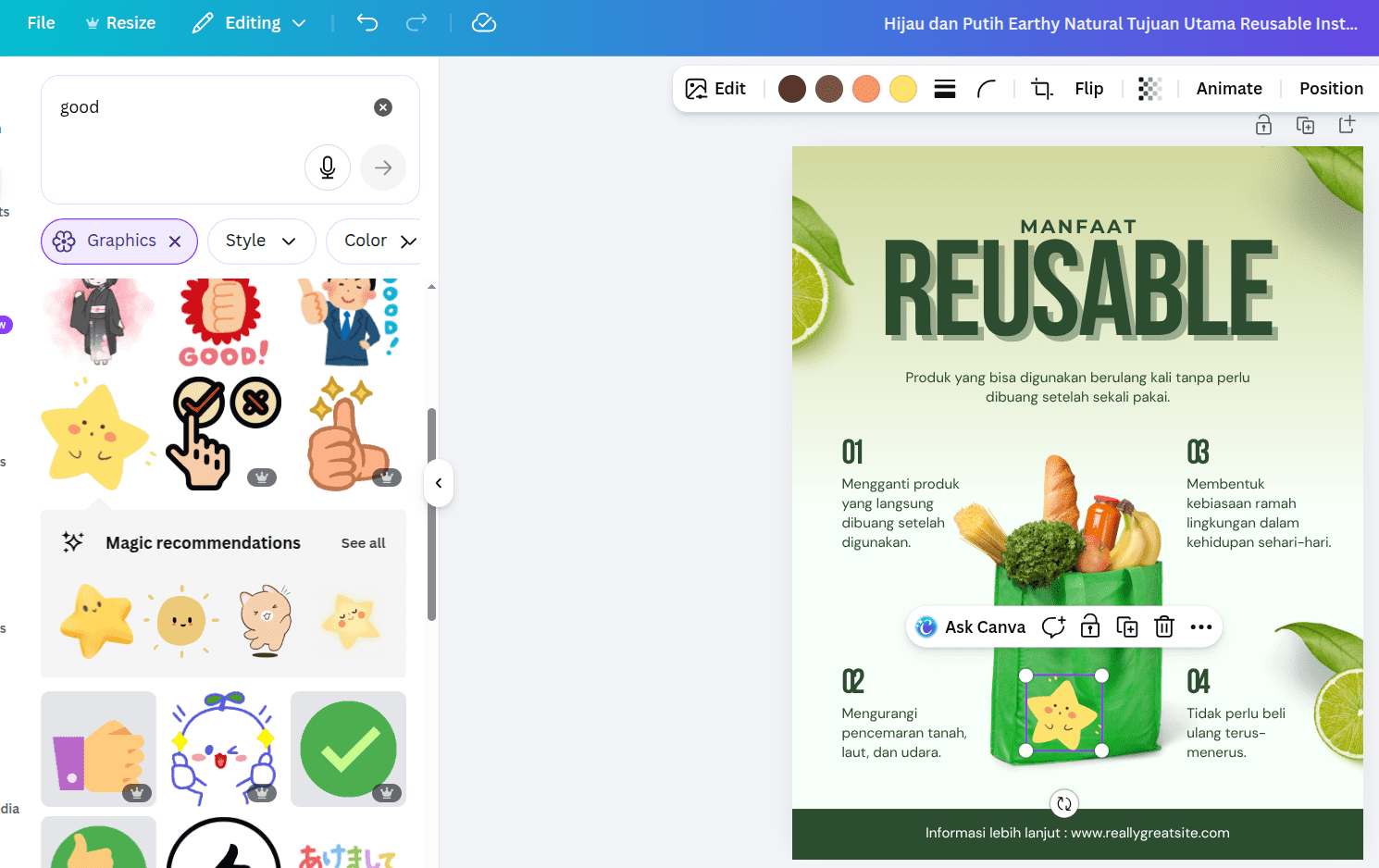Open the Color filter dropdown
The width and height of the screenshot is (1379, 868).
[x=374, y=241]
